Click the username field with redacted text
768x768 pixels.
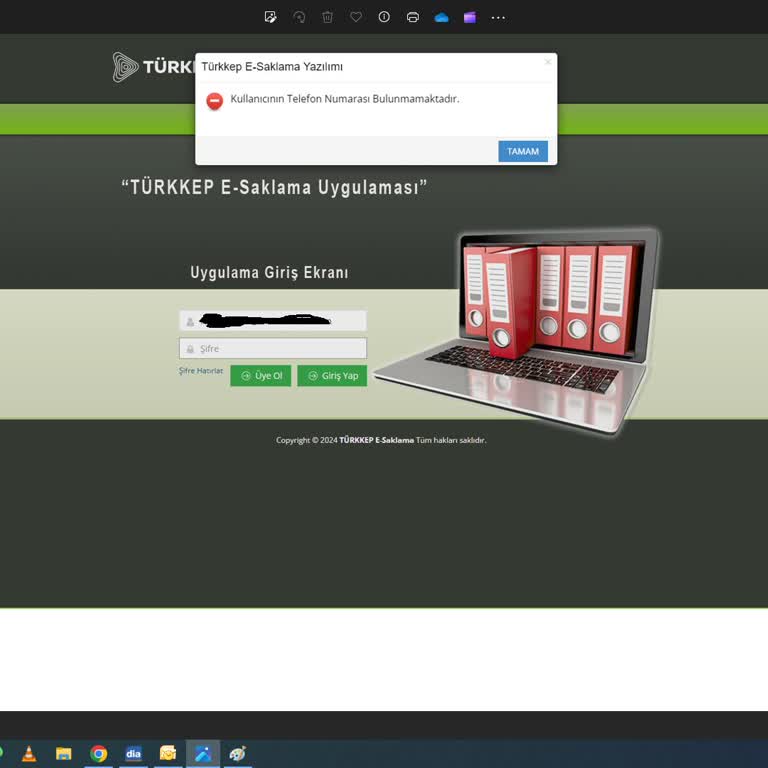273,321
